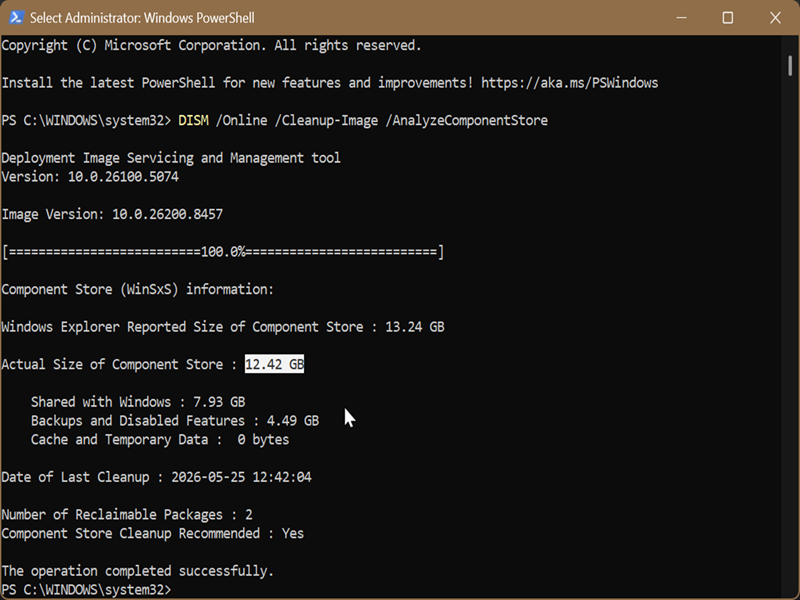Click the /Cleanup-Image parameter text

(327, 120)
